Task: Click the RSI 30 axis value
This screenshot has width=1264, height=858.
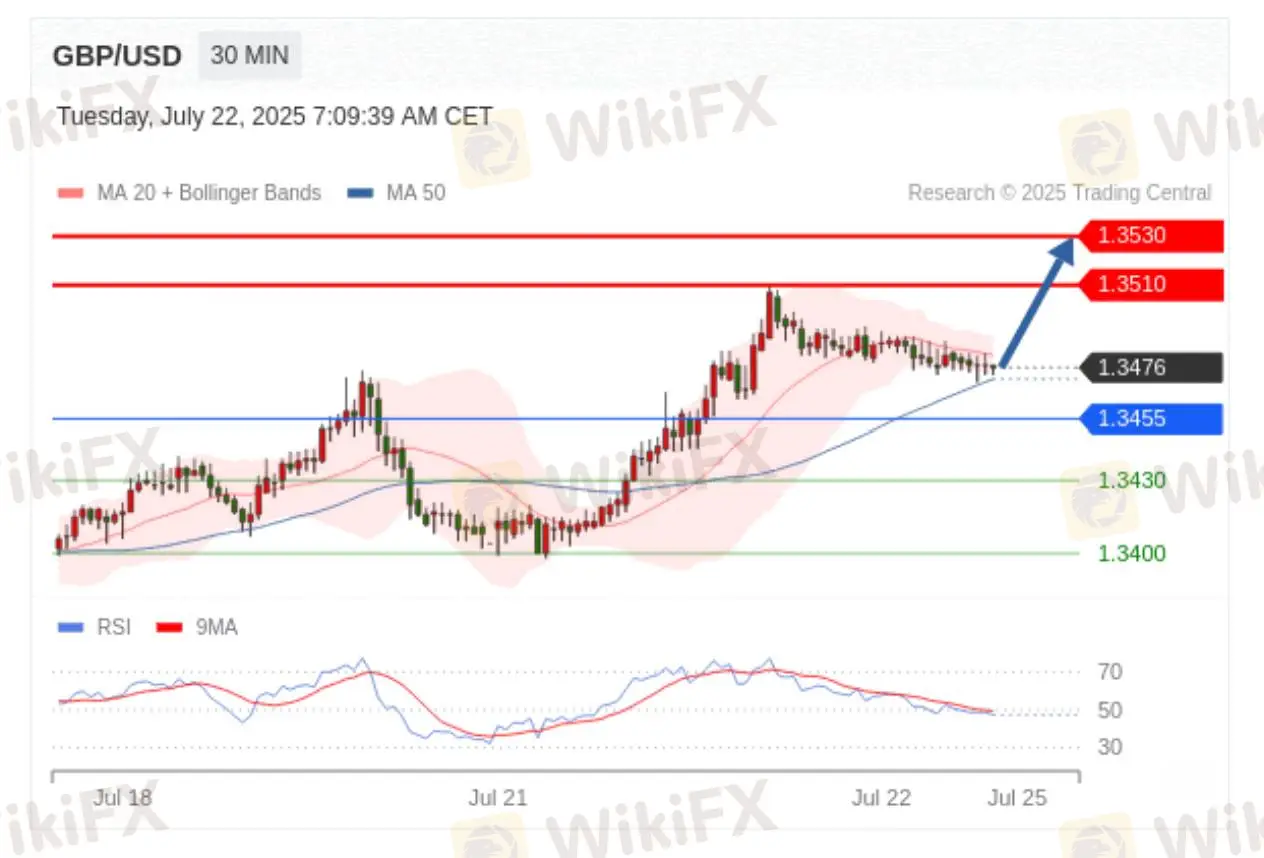Action: coord(1110,747)
